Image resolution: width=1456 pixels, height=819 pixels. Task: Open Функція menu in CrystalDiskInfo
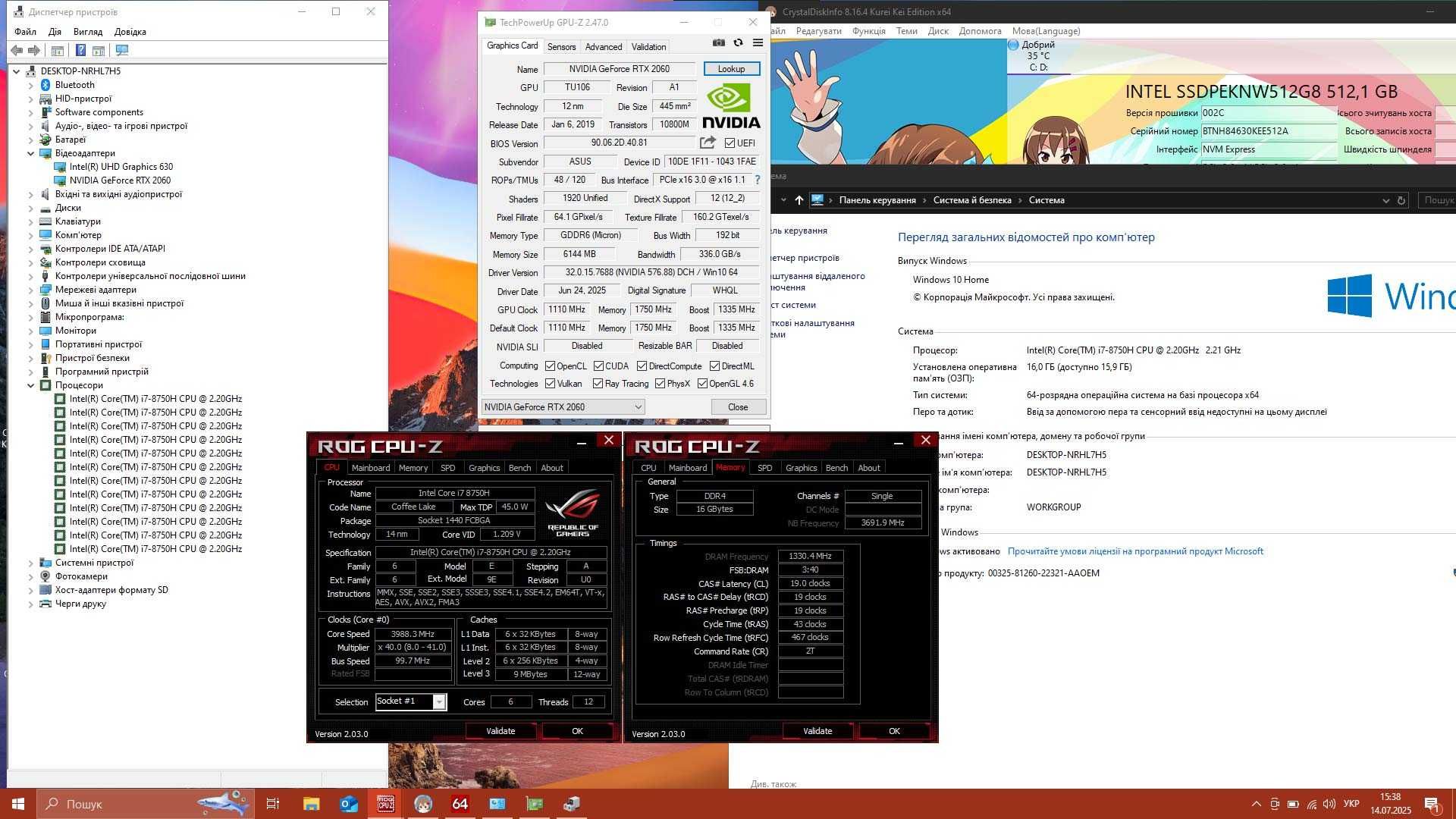(x=869, y=31)
